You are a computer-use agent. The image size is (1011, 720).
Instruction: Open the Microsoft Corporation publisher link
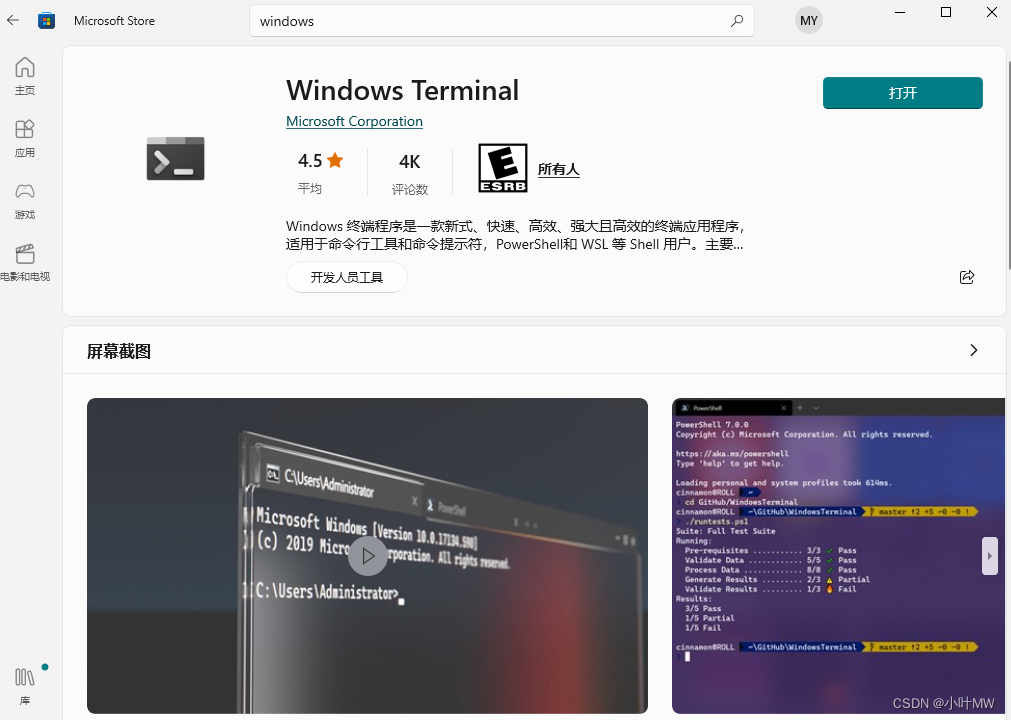(x=354, y=121)
